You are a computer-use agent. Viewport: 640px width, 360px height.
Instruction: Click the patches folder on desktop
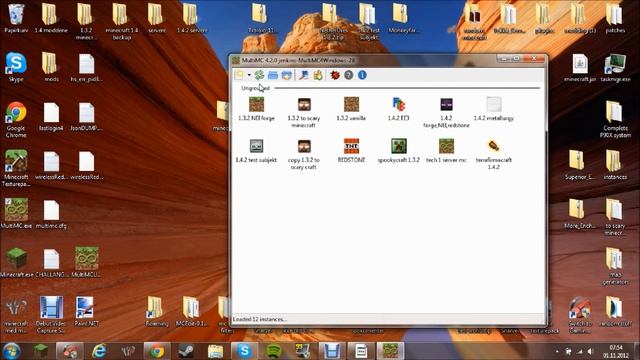point(615,18)
